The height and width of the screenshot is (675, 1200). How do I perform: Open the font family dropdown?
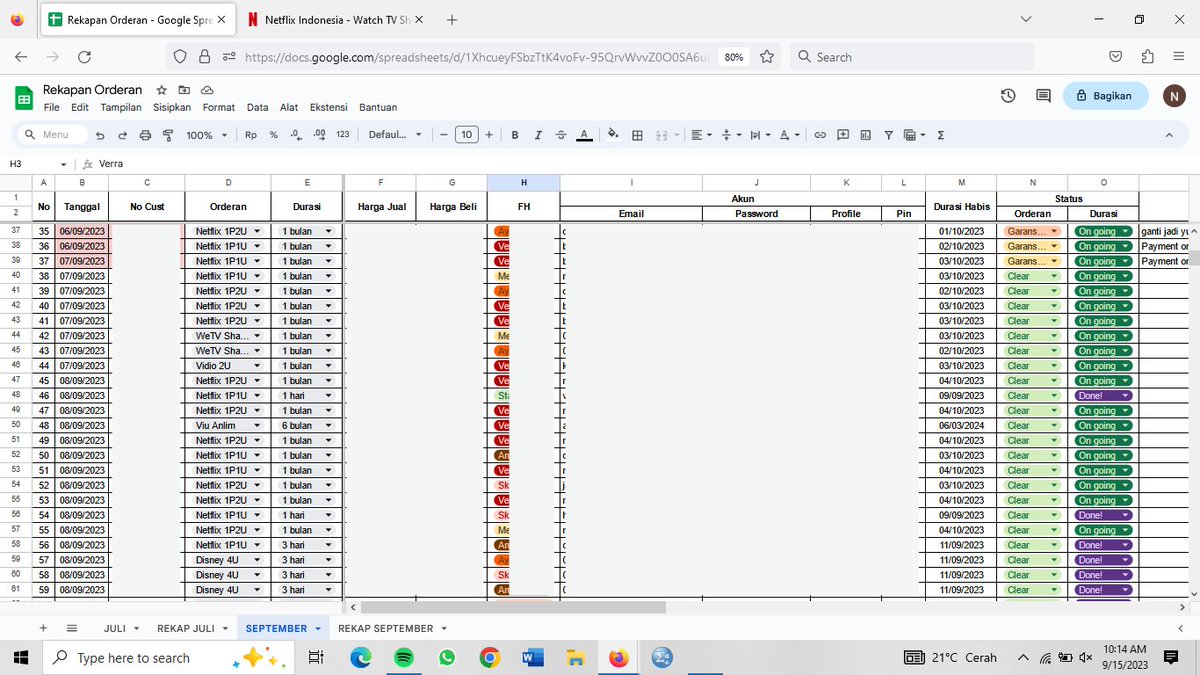click(394, 135)
